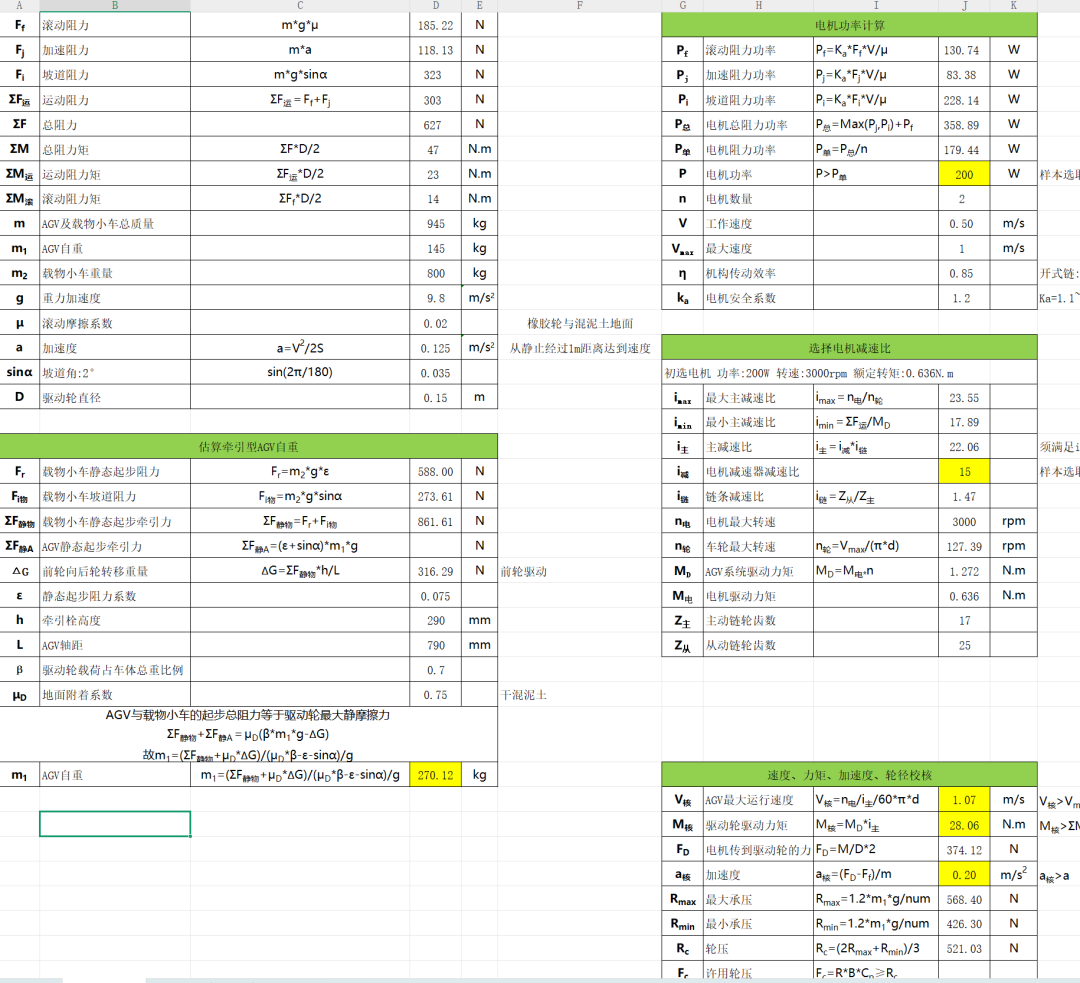1080x983 pixels.
Task: Select drive sprocket teeth value 17
Action: pos(964,621)
